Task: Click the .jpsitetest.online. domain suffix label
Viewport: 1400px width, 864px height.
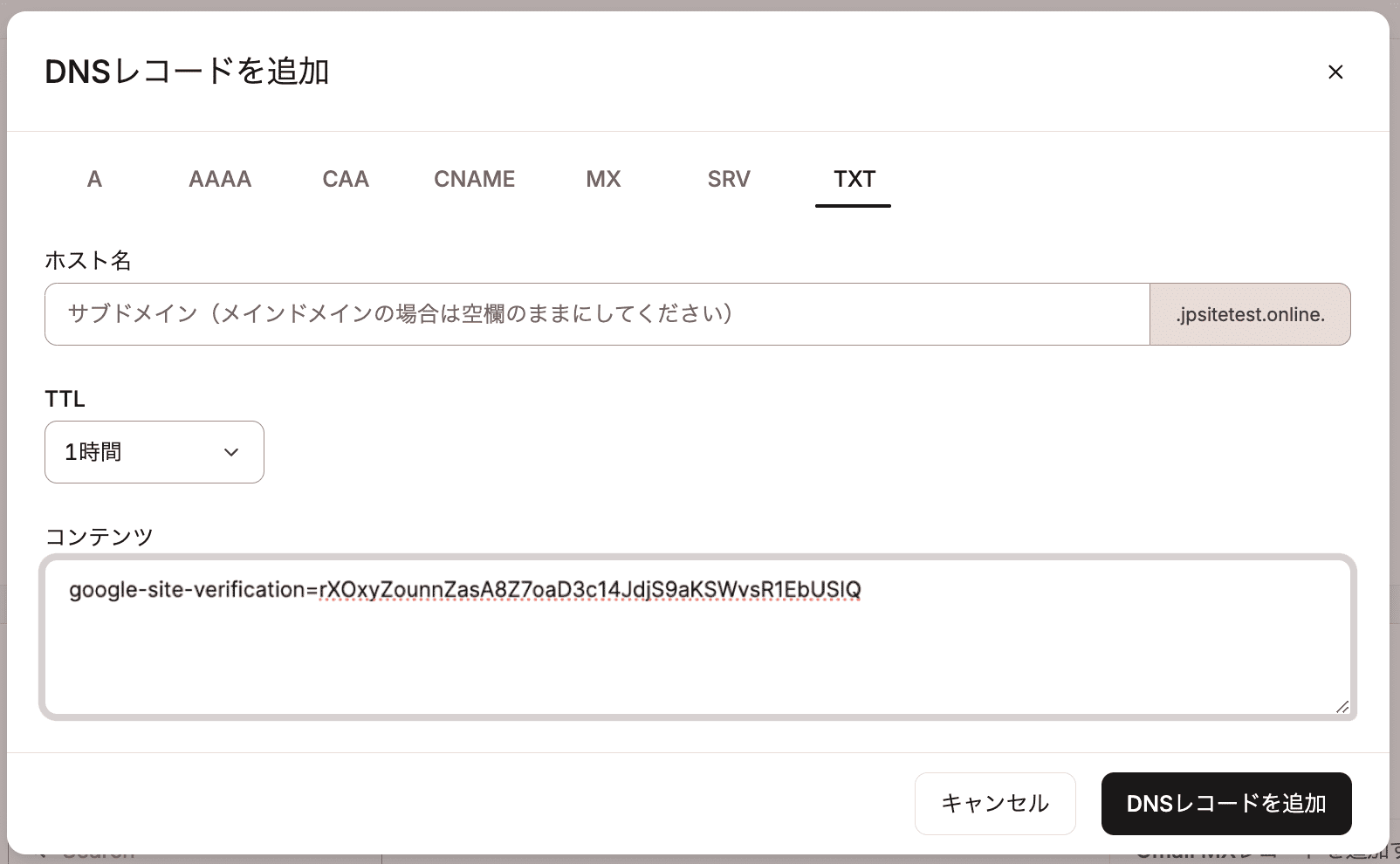Action: pyautogui.click(x=1249, y=314)
